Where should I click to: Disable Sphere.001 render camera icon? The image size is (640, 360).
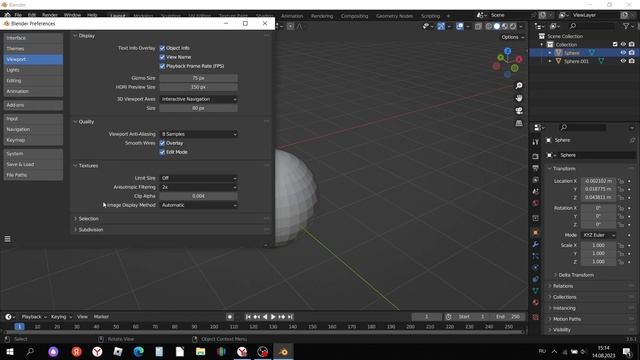click(632, 61)
